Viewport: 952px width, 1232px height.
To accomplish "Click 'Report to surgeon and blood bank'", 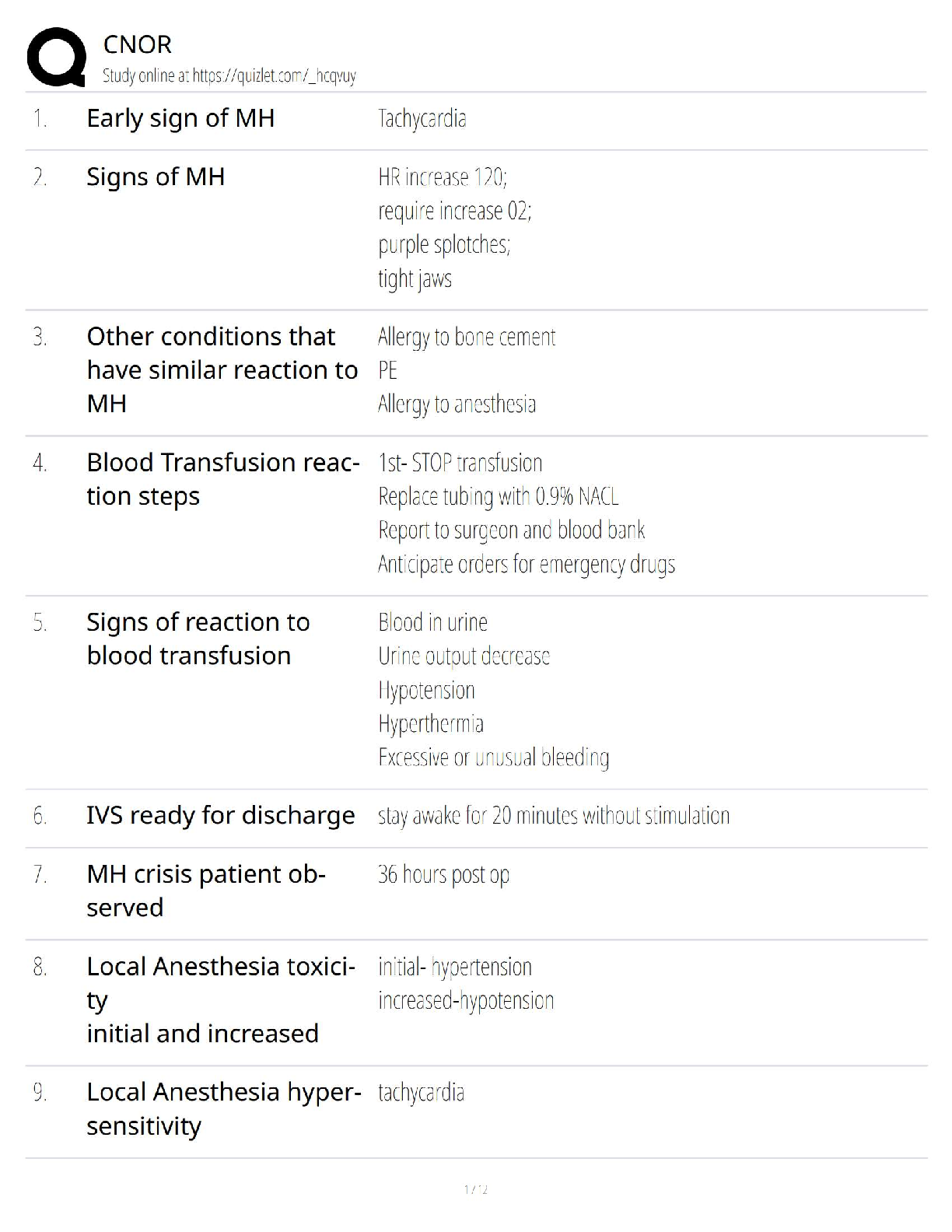I will coord(511,530).
